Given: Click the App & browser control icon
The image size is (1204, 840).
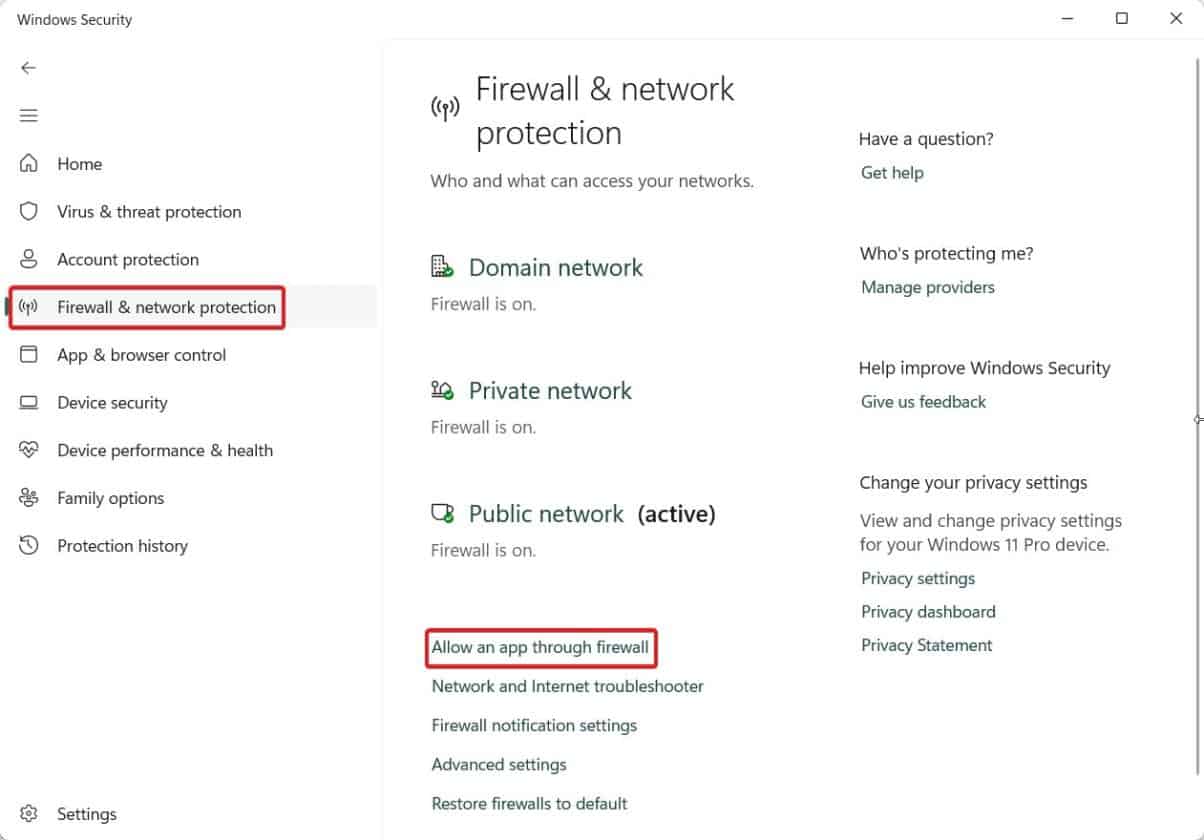Looking at the screenshot, I should pyautogui.click(x=29, y=355).
